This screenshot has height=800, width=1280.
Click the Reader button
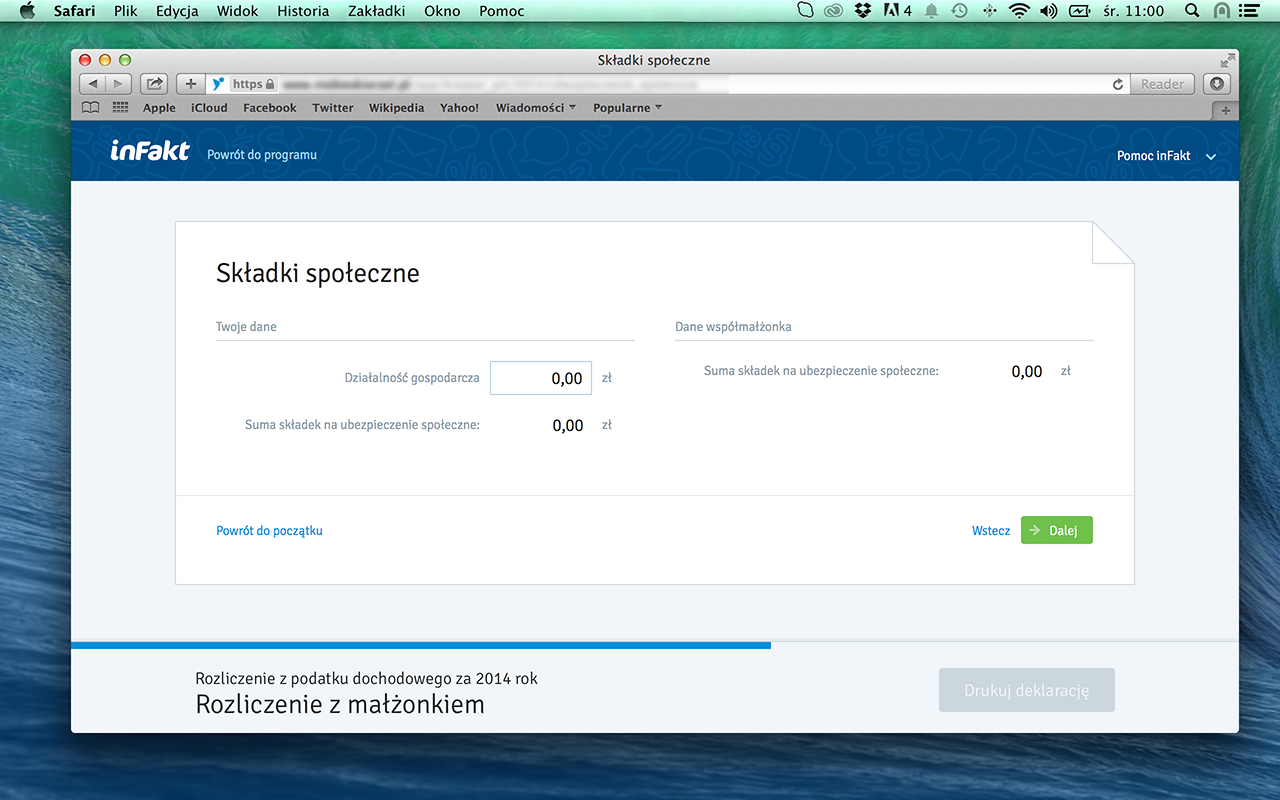pos(1162,84)
